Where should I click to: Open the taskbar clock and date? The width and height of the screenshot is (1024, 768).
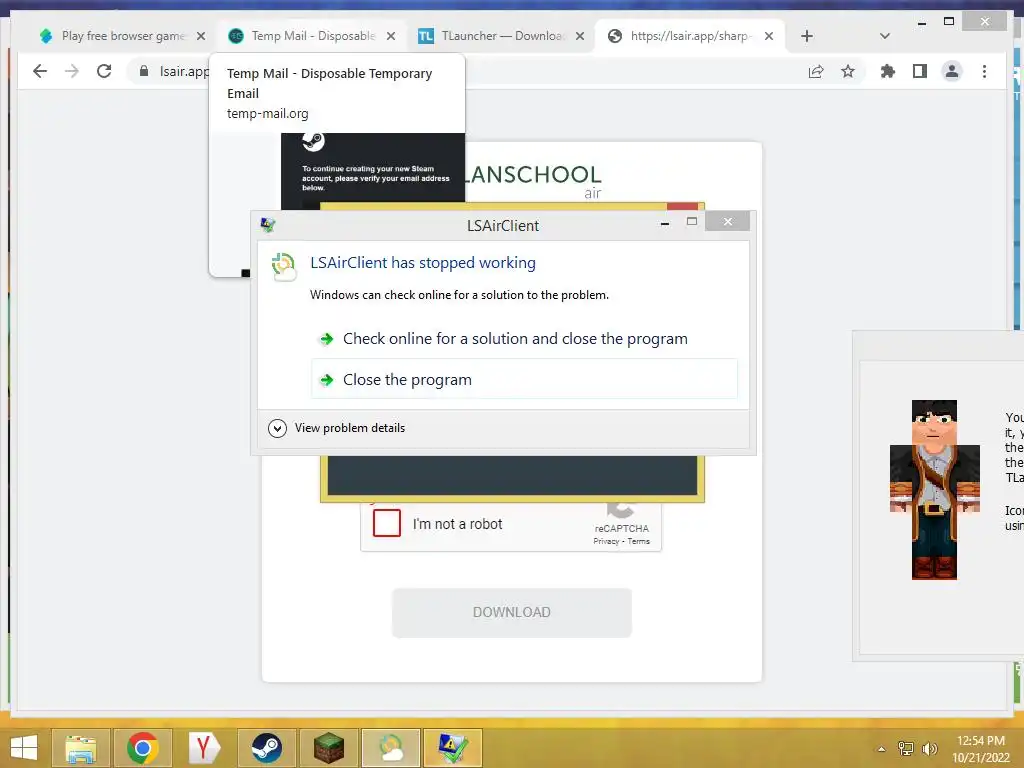coord(981,748)
